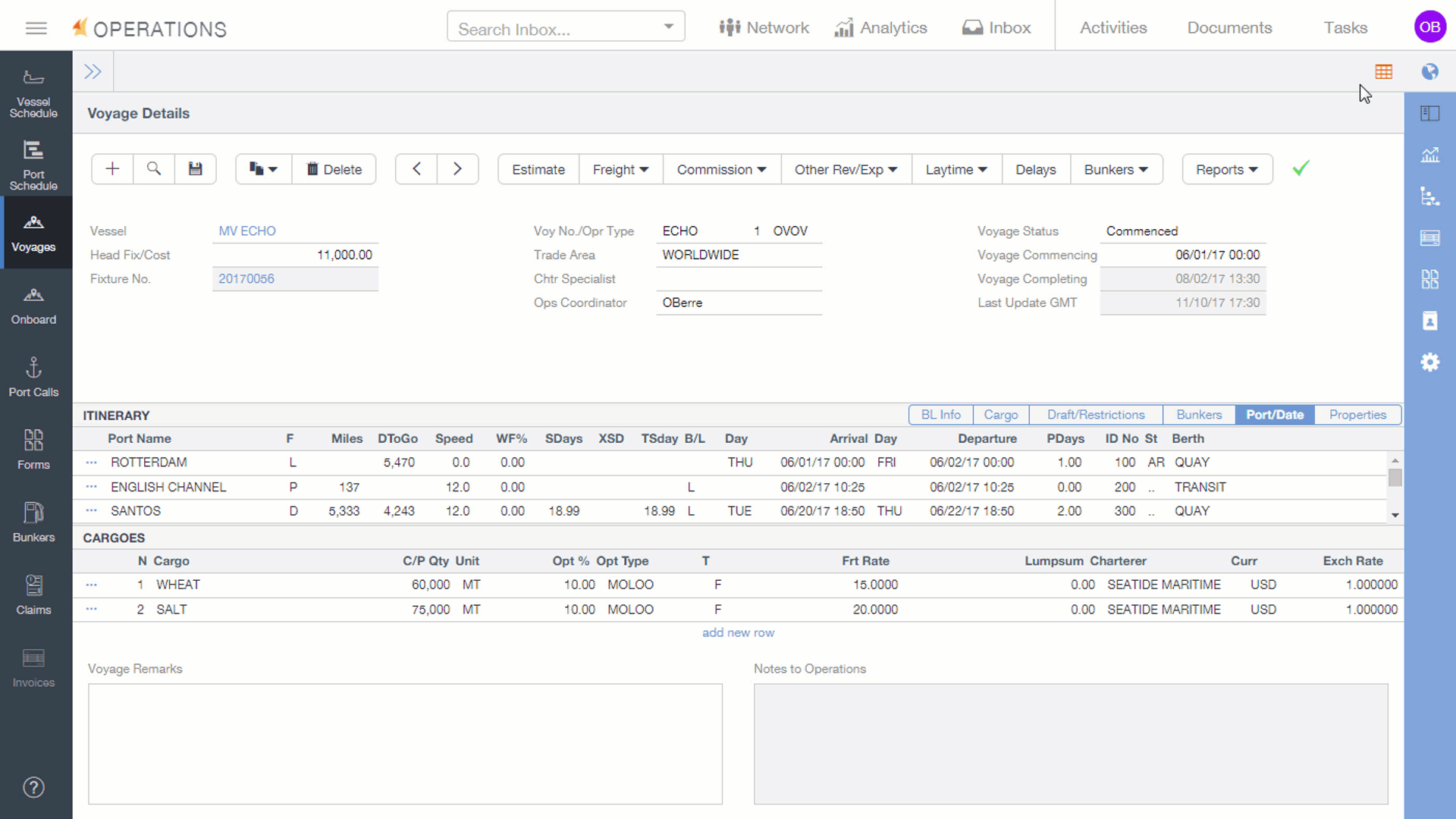Viewport: 1456px width, 819px height.
Task: Open settings gear in right panel
Action: point(1429,362)
